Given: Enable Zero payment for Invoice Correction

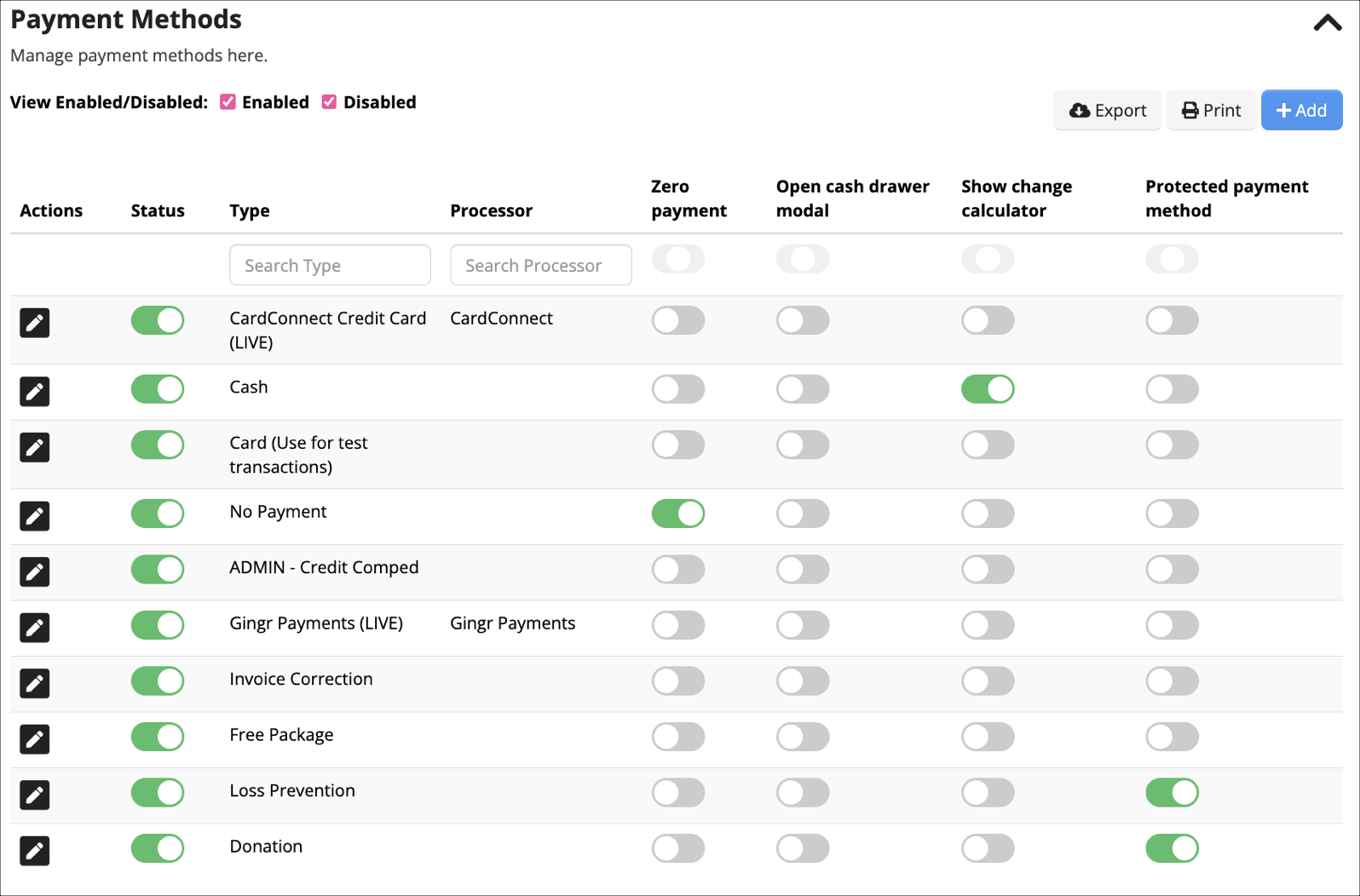Looking at the screenshot, I should [x=678, y=681].
